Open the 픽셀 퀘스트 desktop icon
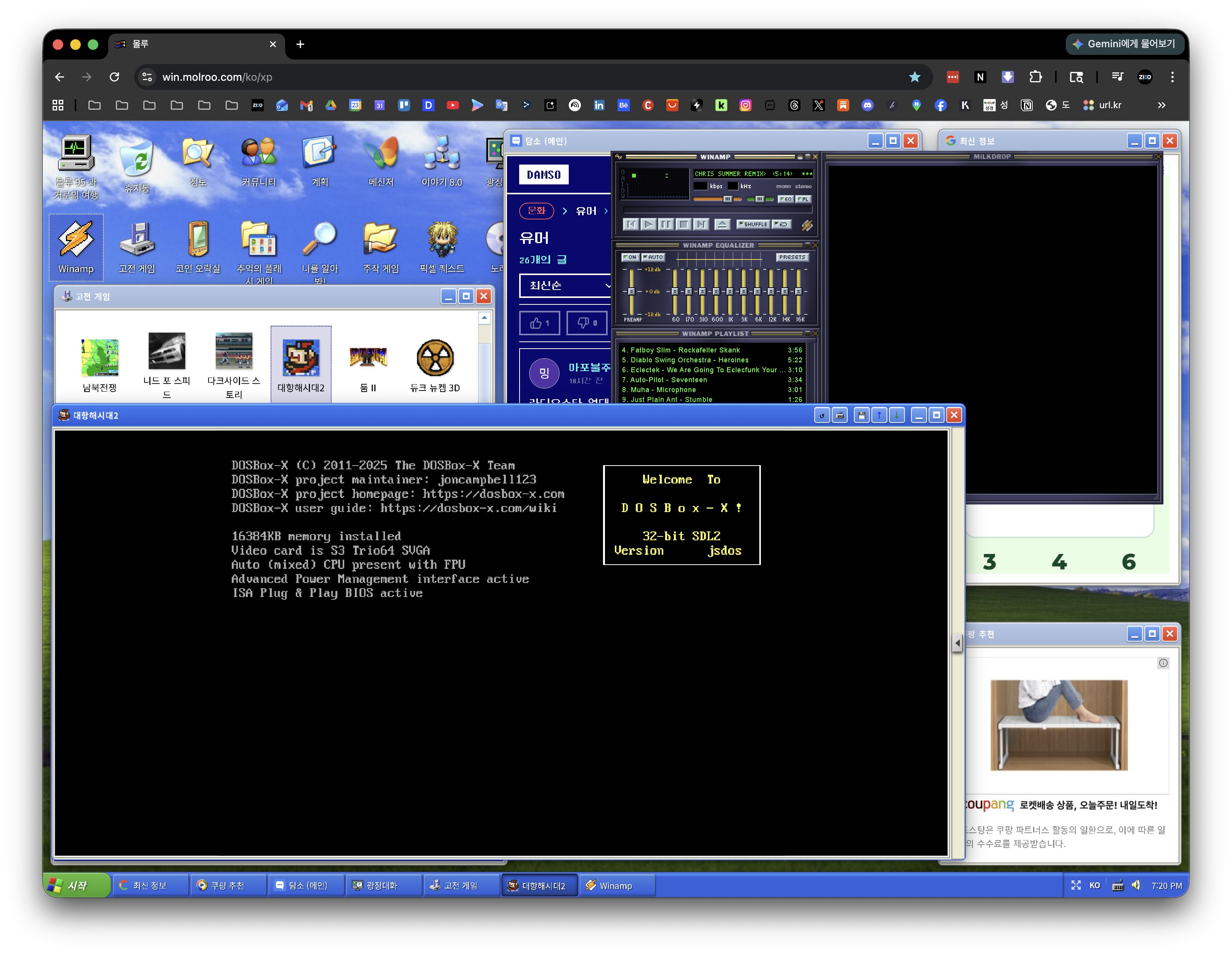 [442, 247]
